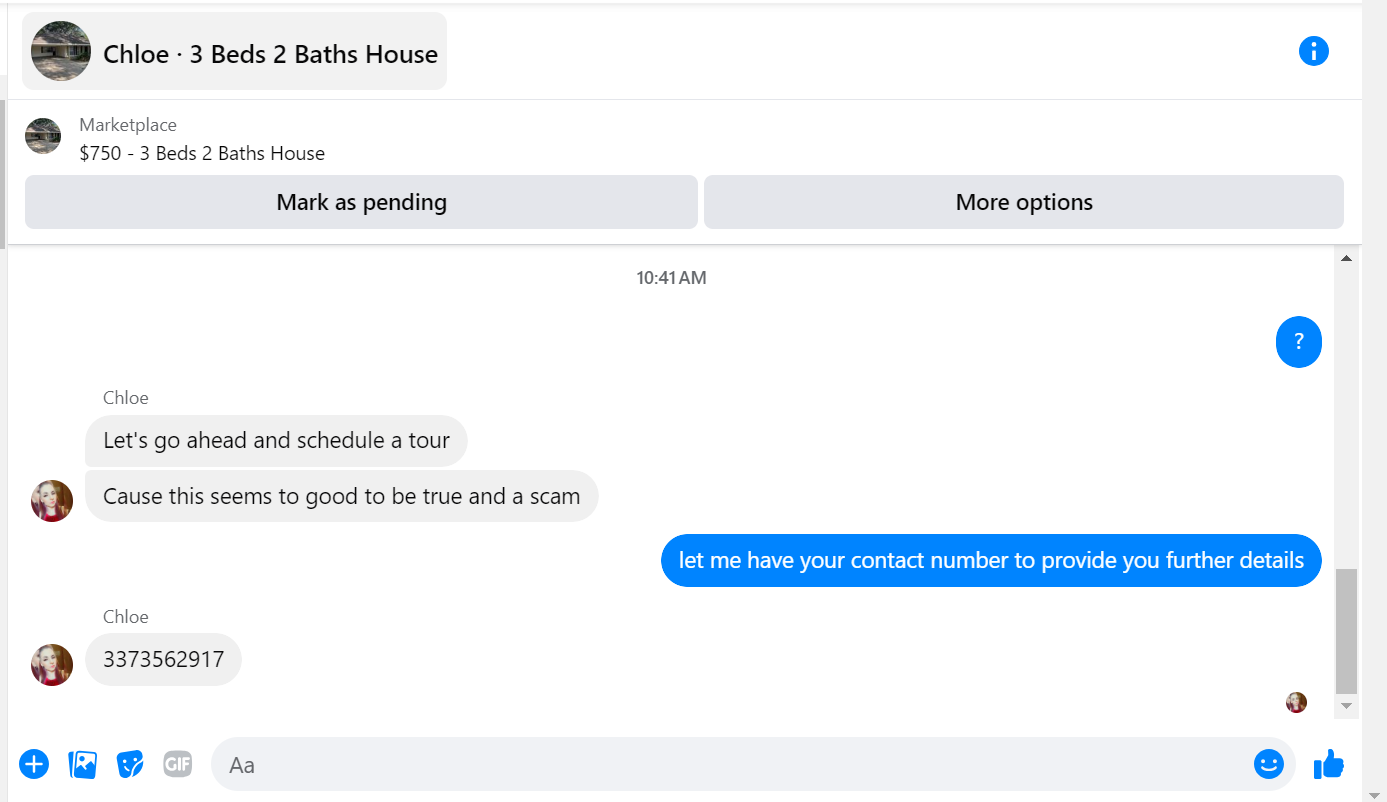
Task: Choose a sticker from sticker icon
Action: [130, 765]
